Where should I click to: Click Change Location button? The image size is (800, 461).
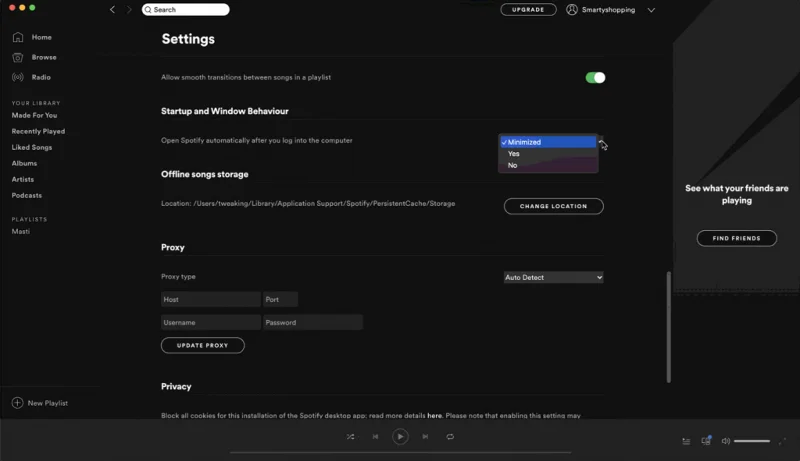pos(554,206)
